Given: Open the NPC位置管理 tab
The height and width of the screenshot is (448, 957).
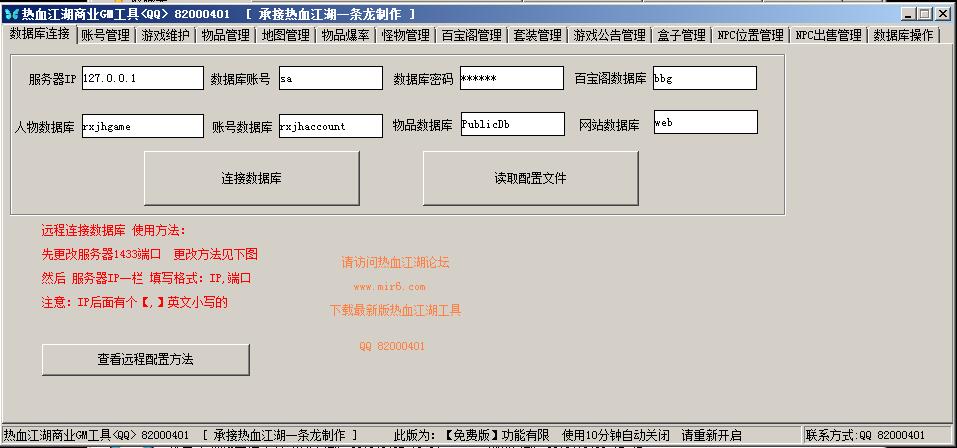Looking at the screenshot, I should tap(750, 36).
